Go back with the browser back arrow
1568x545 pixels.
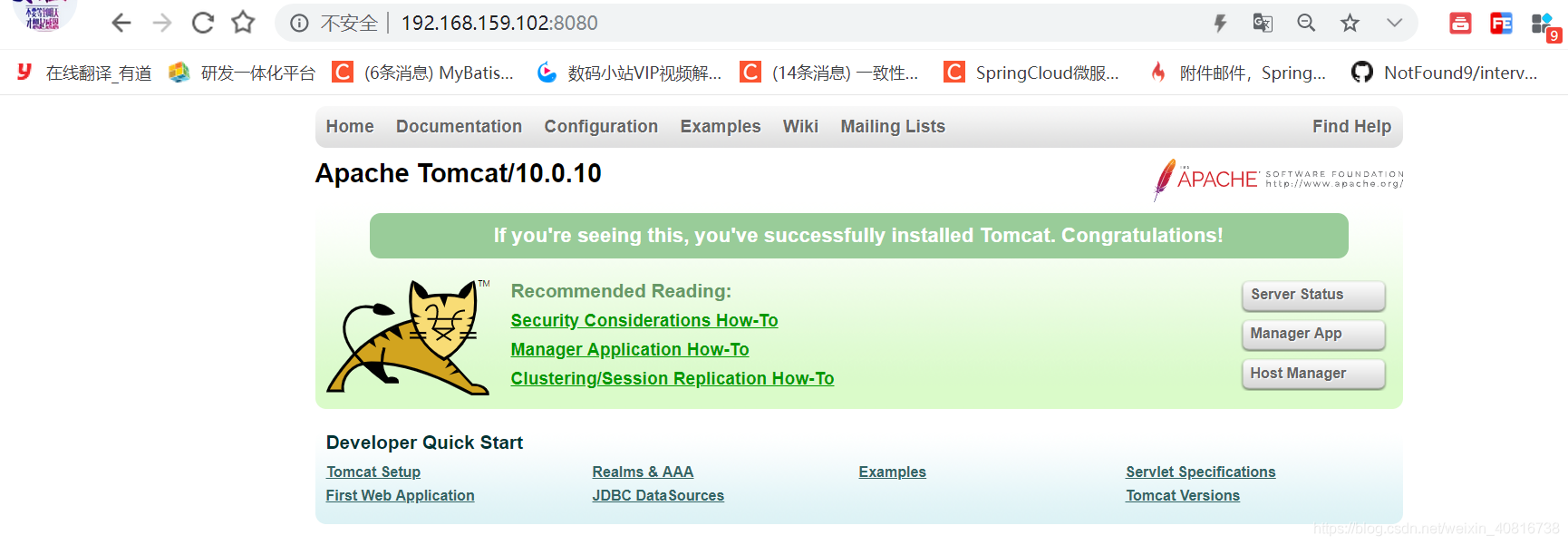[121, 23]
